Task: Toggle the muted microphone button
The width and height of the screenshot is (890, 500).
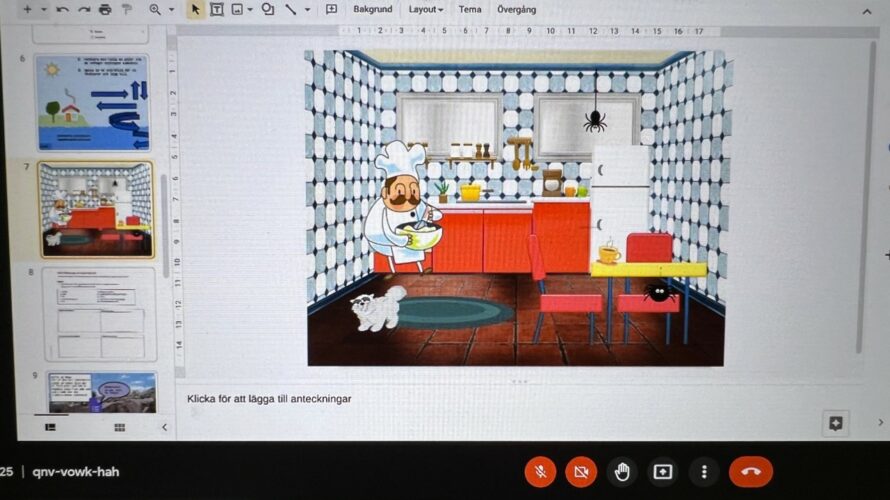Action: pos(540,471)
